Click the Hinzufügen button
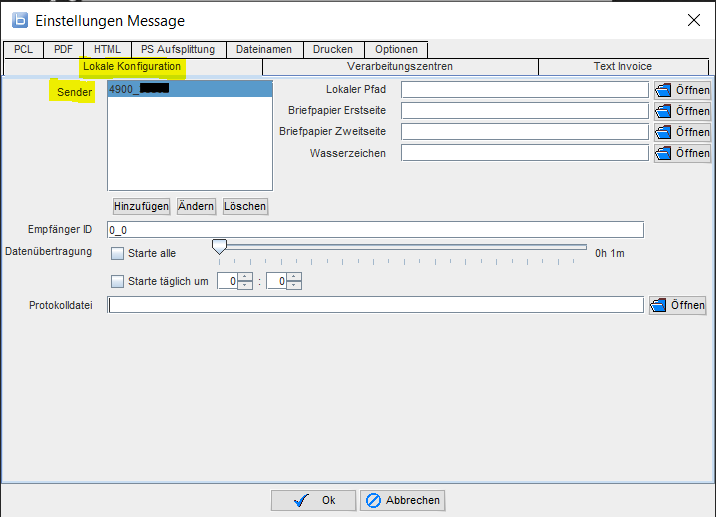This screenshot has height=517, width=716. pyautogui.click(x=141, y=206)
